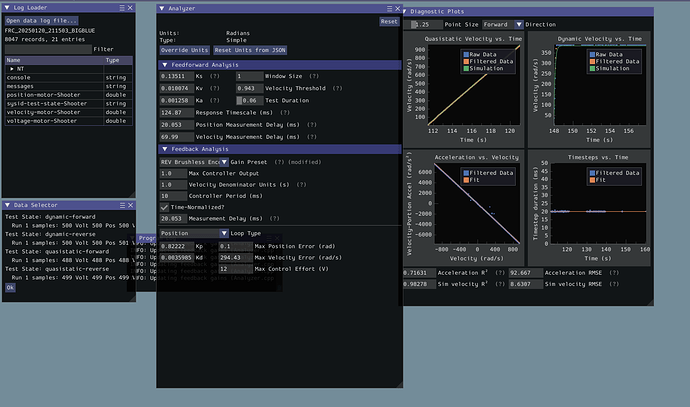Click the Velocity Threshold input field
The width and height of the screenshot is (690, 407).
coord(250,88)
